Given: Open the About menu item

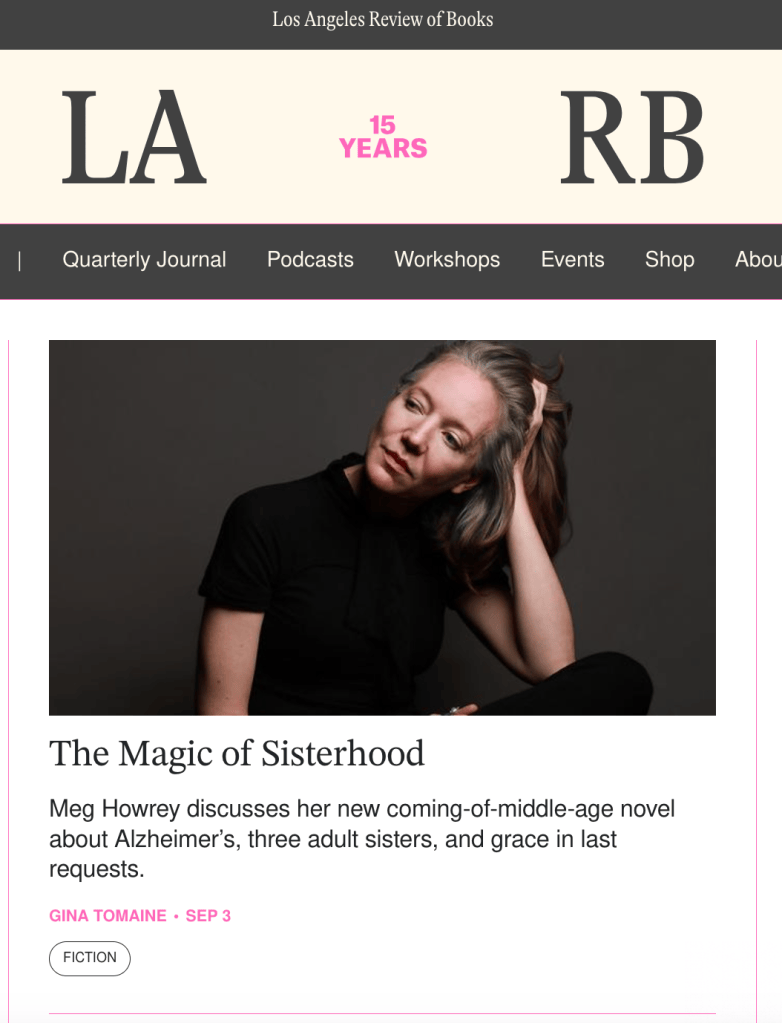Looking at the screenshot, I should [x=758, y=260].
